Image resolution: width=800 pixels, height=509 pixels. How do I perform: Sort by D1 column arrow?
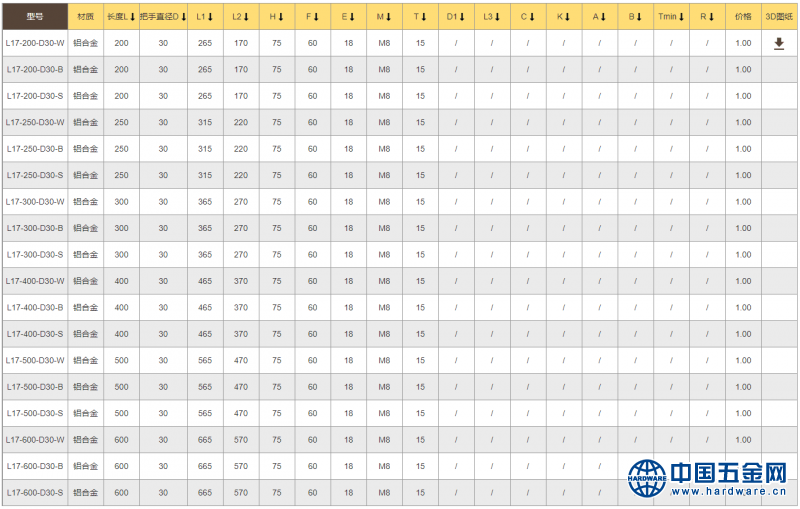tap(462, 17)
